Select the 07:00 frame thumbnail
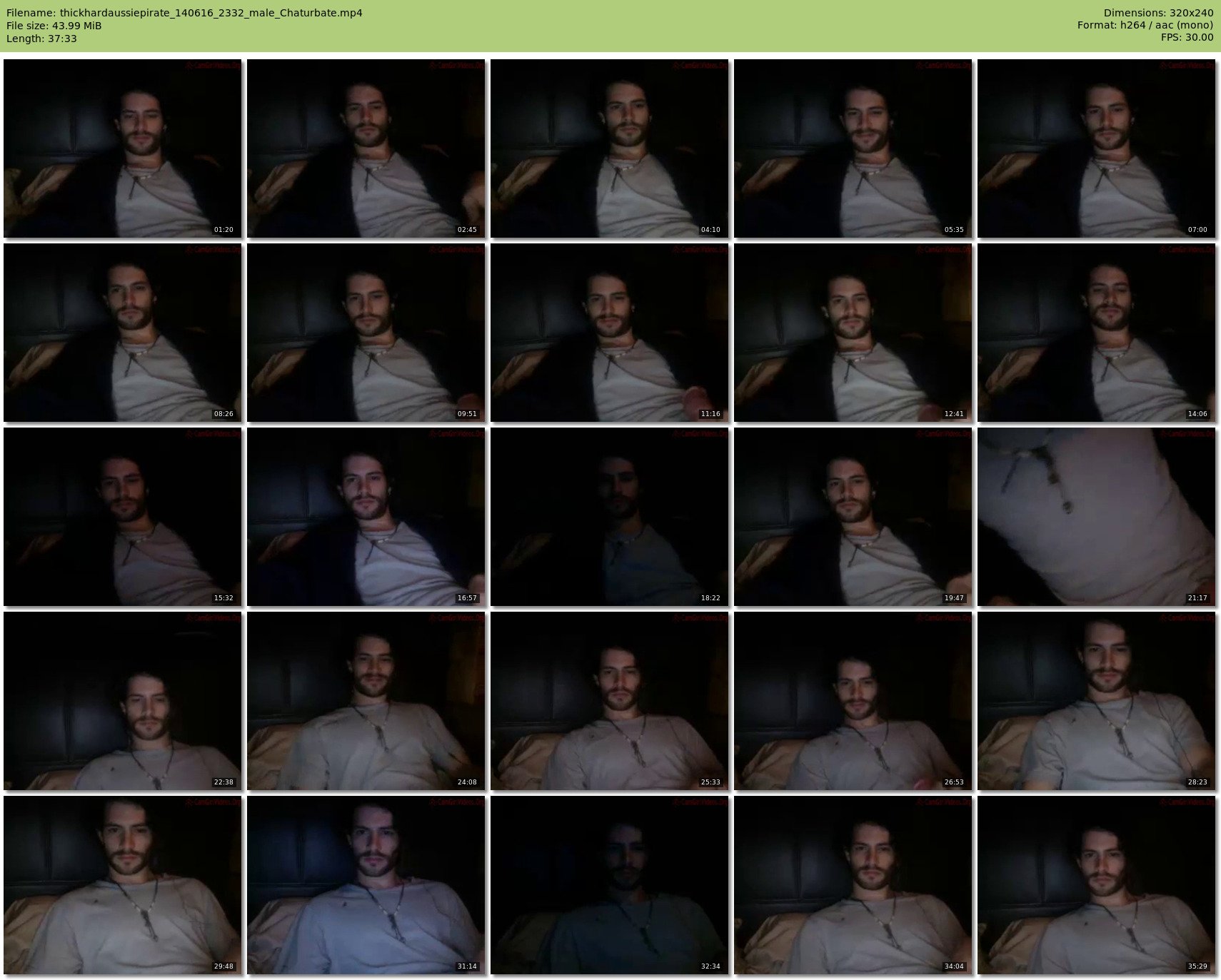This screenshot has width=1221, height=980. [1096, 148]
